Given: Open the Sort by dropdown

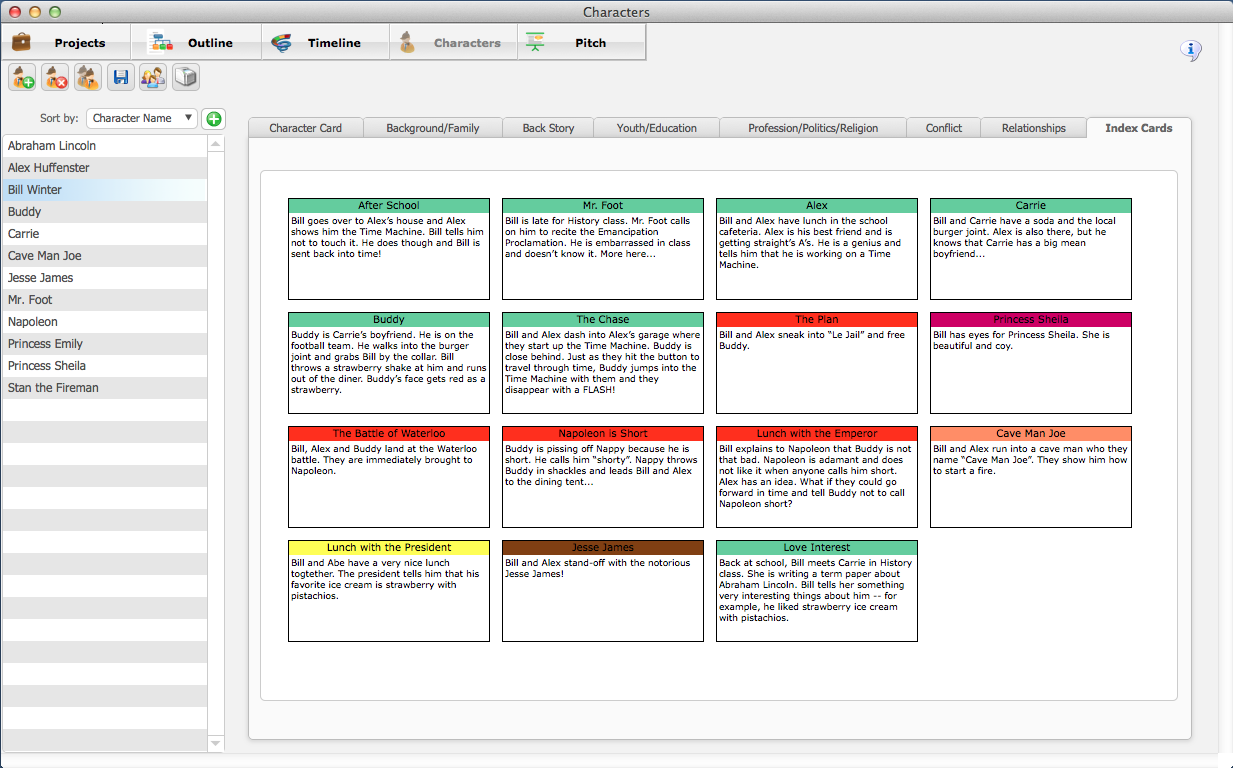Looking at the screenshot, I should [x=141, y=118].
